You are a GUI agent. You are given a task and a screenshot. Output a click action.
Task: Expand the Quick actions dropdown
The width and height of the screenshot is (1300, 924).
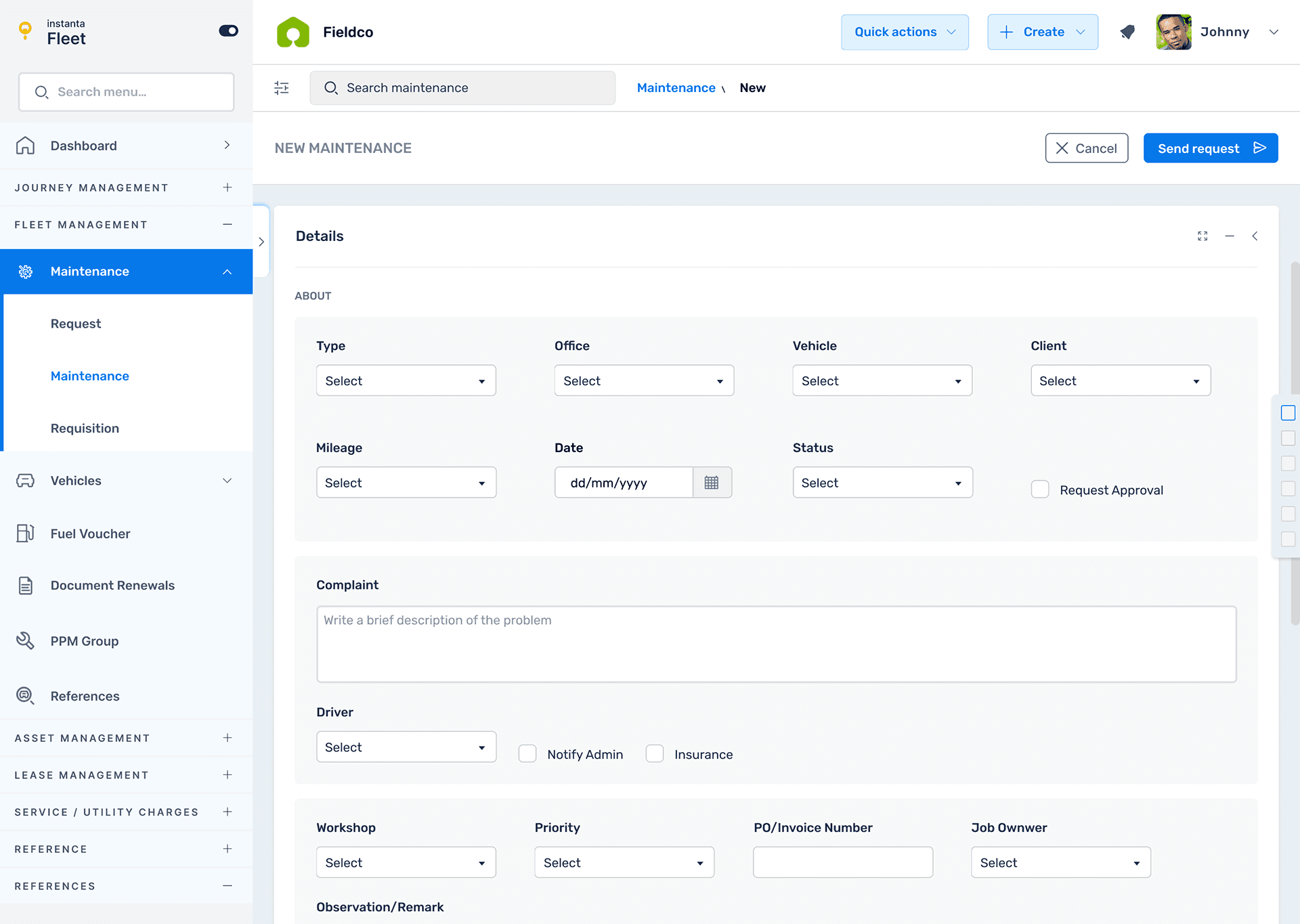point(905,32)
